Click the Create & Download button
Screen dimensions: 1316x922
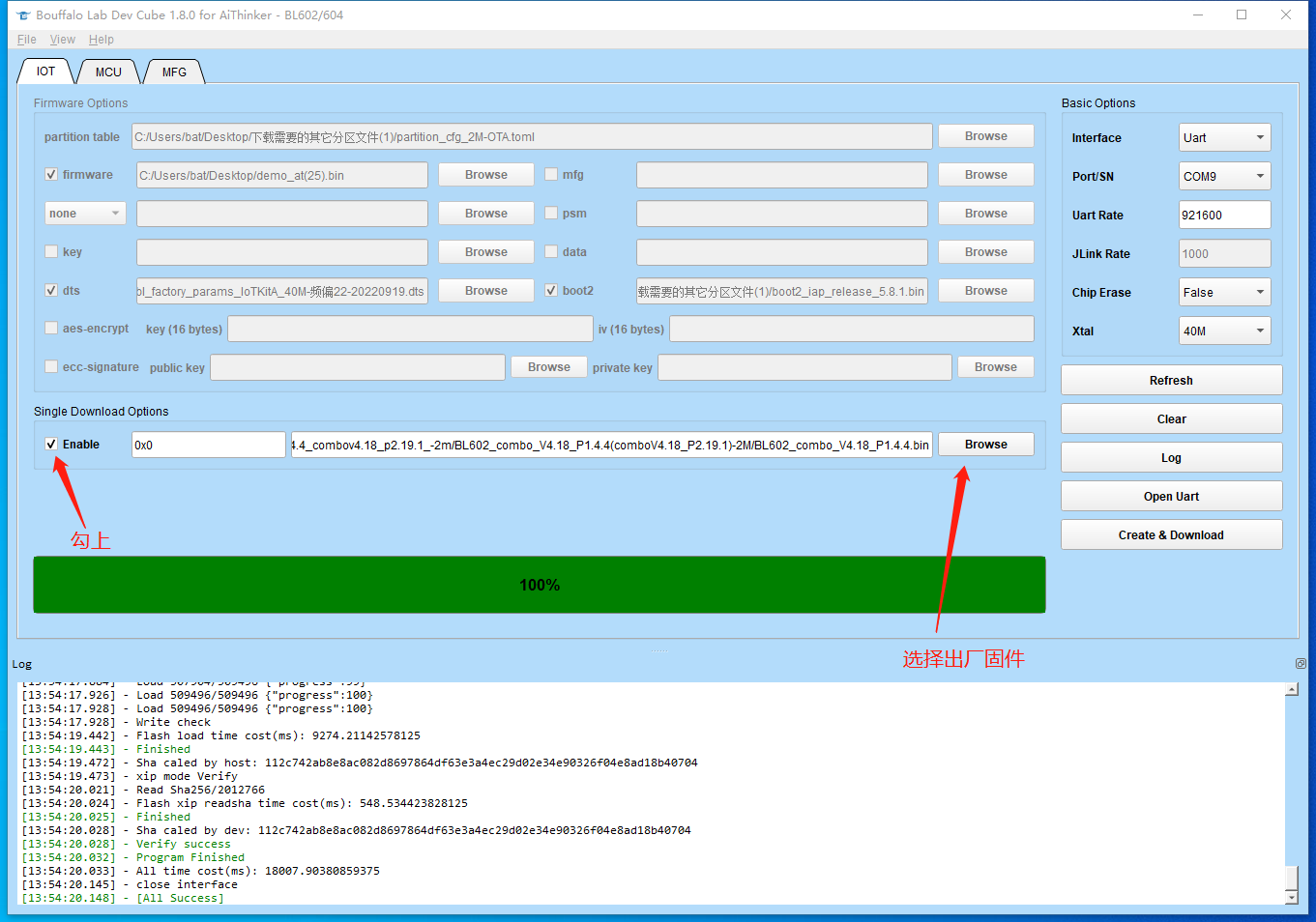point(1171,535)
